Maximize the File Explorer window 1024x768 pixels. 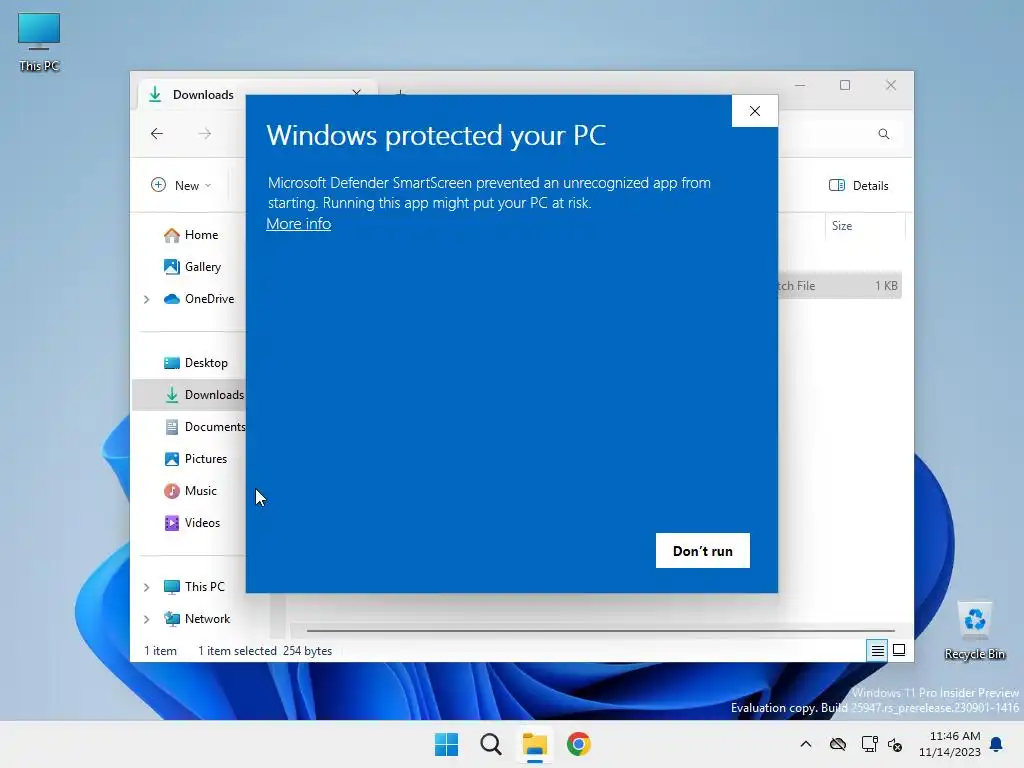tap(845, 86)
